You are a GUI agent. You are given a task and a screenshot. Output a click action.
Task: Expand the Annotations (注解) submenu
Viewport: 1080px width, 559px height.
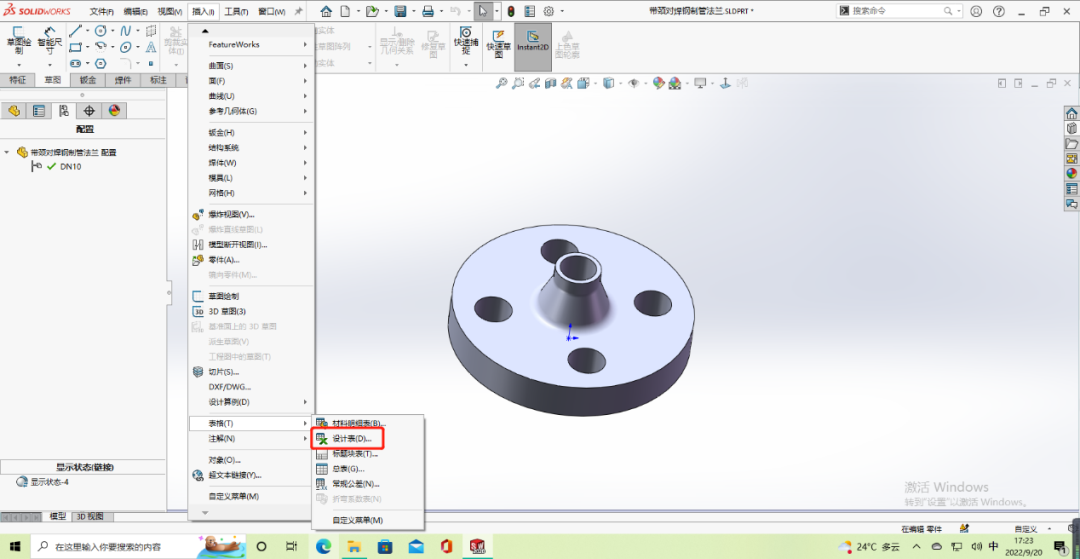(251, 439)
